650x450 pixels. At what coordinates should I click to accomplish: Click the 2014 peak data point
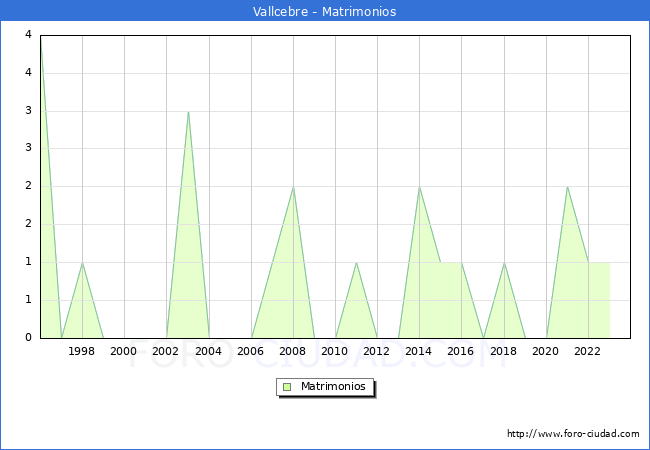click(420, 187)
